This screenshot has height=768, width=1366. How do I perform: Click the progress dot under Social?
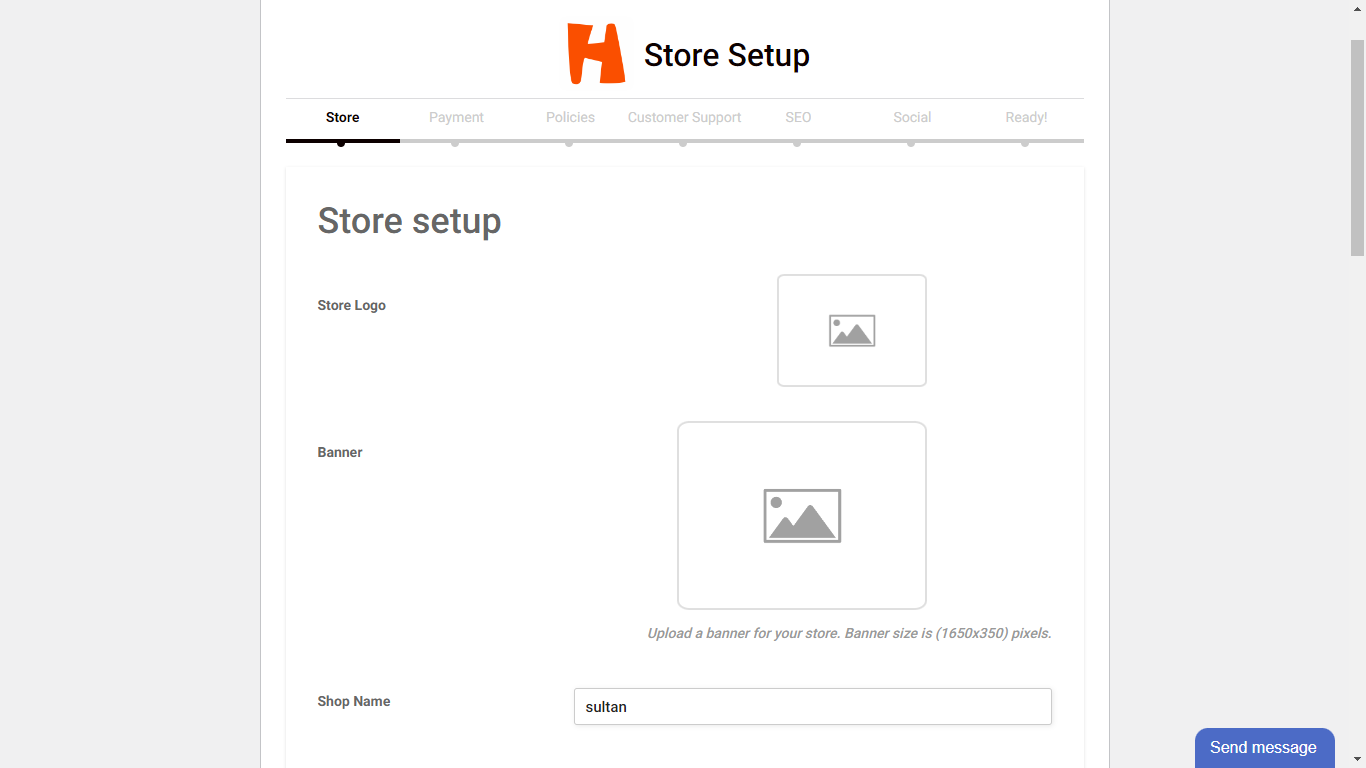(911, 143)
